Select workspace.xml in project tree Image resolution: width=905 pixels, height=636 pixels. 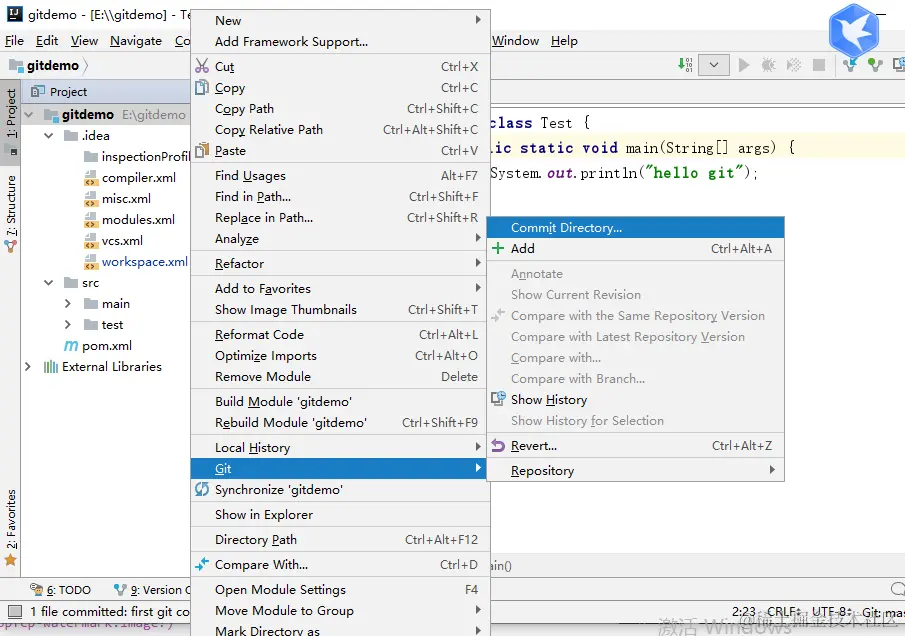click(144, 262)
